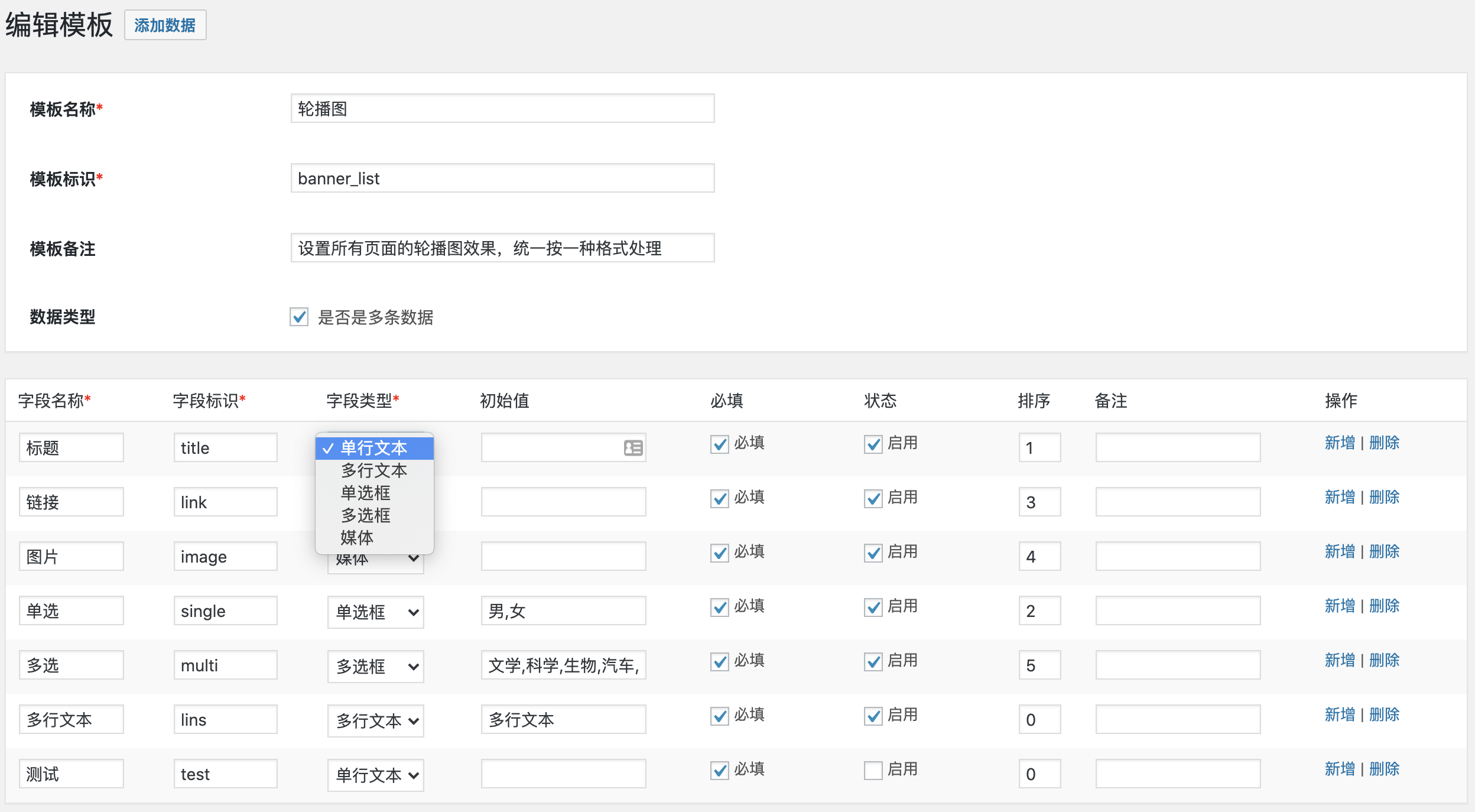Viewport: 1475px width, 812px height.
Task: Uncheck the 是否是多条数据 checkbox
Action: [299, 317]
